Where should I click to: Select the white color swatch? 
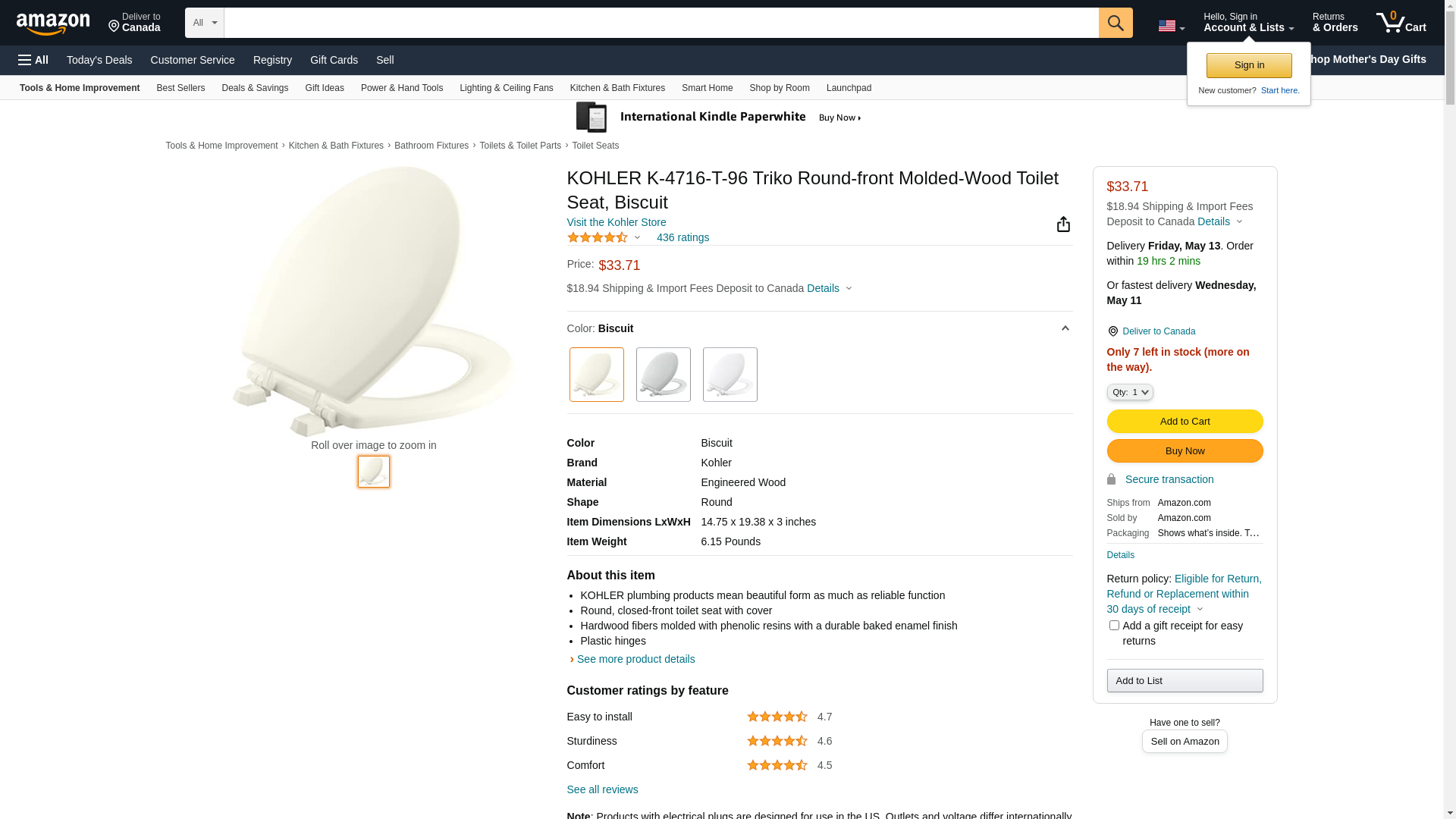[730, 375]
